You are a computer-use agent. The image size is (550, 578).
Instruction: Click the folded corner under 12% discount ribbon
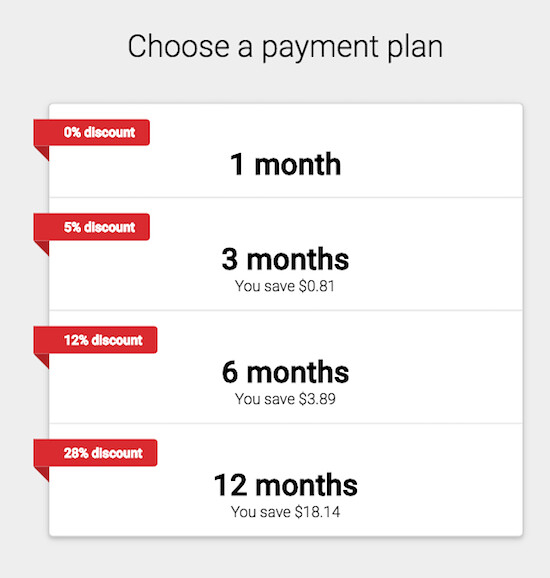(44, 359)
